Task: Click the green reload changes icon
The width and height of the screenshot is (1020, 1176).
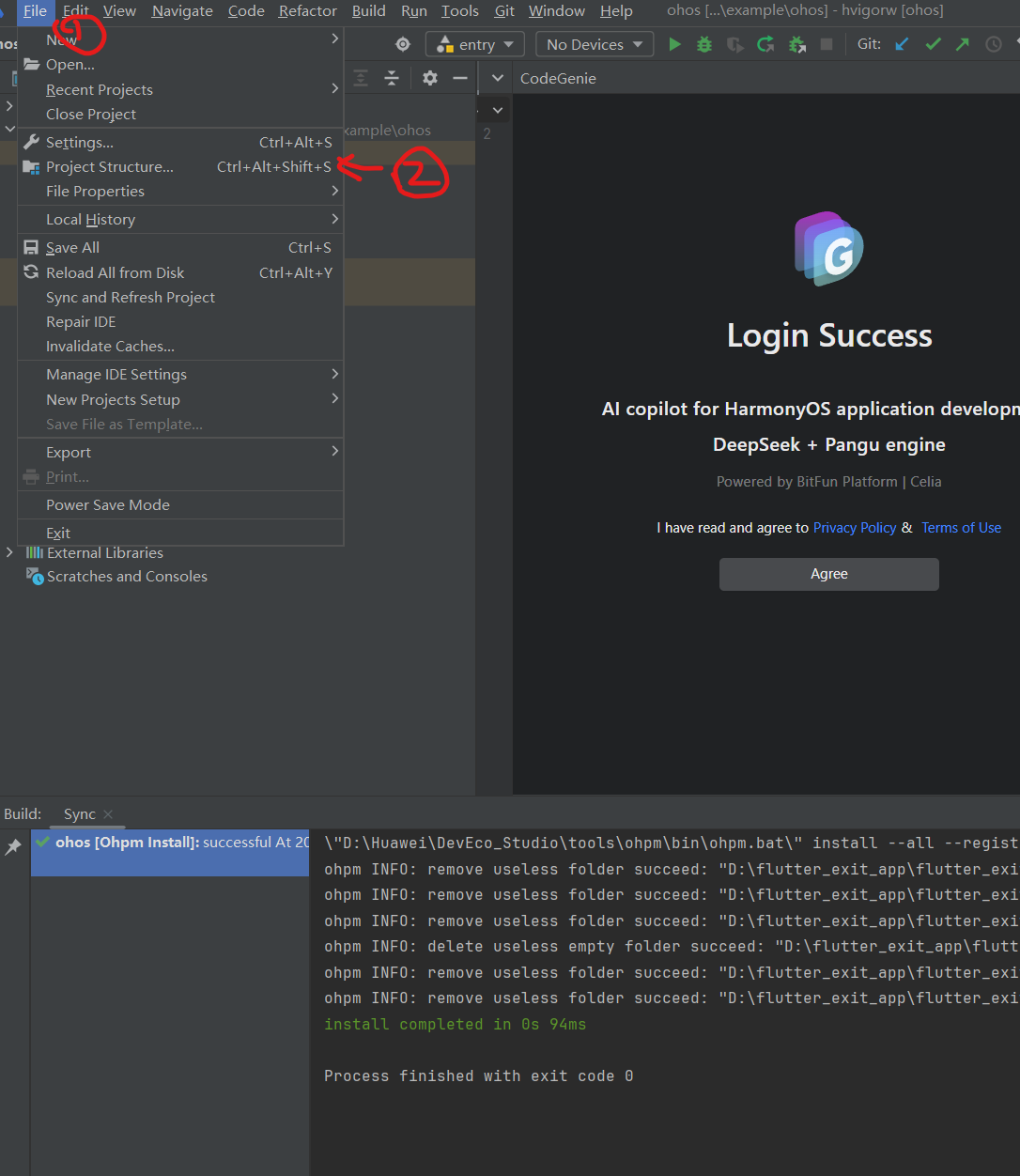Action: click(766, 44)
